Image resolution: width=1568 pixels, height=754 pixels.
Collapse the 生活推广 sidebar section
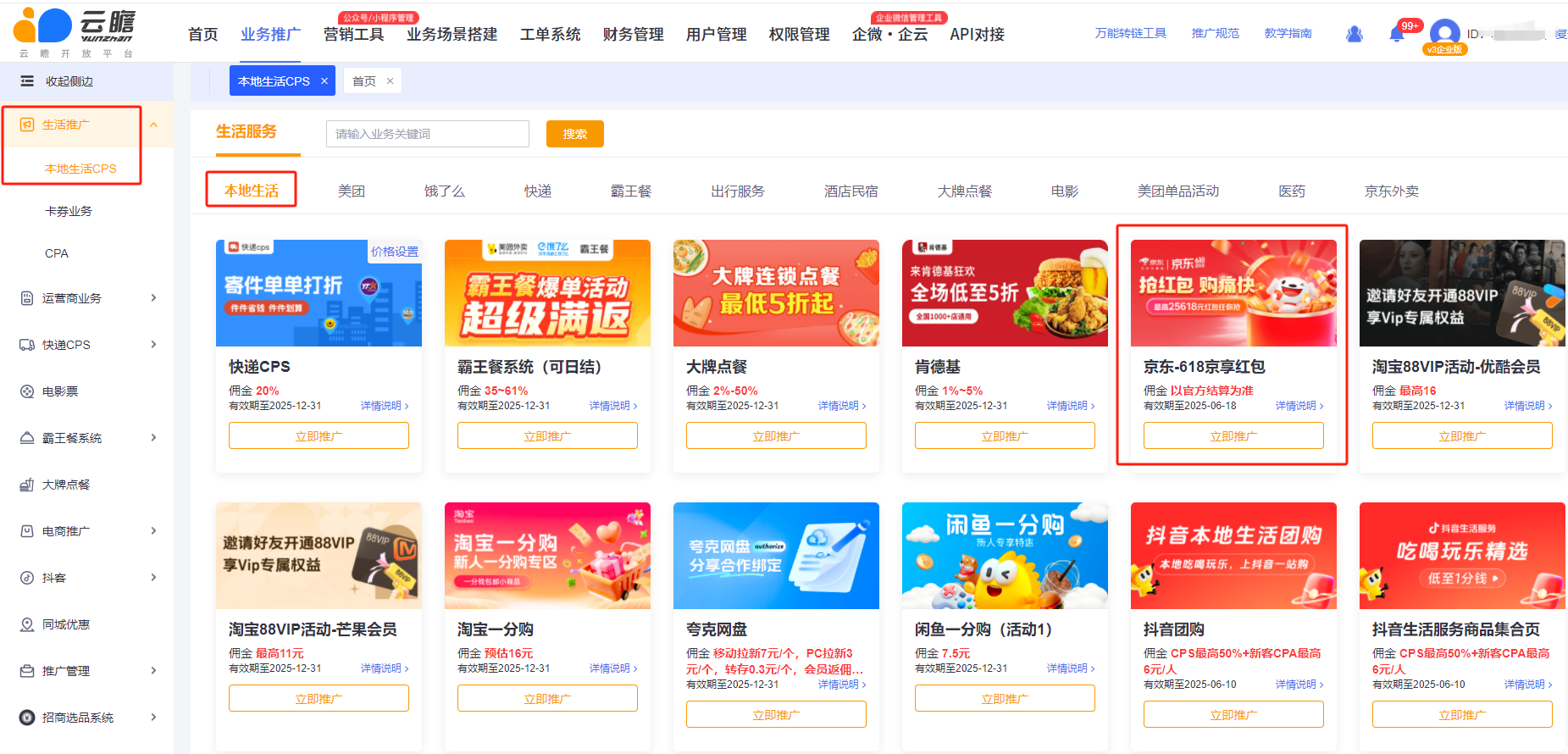tap(153, 125)
